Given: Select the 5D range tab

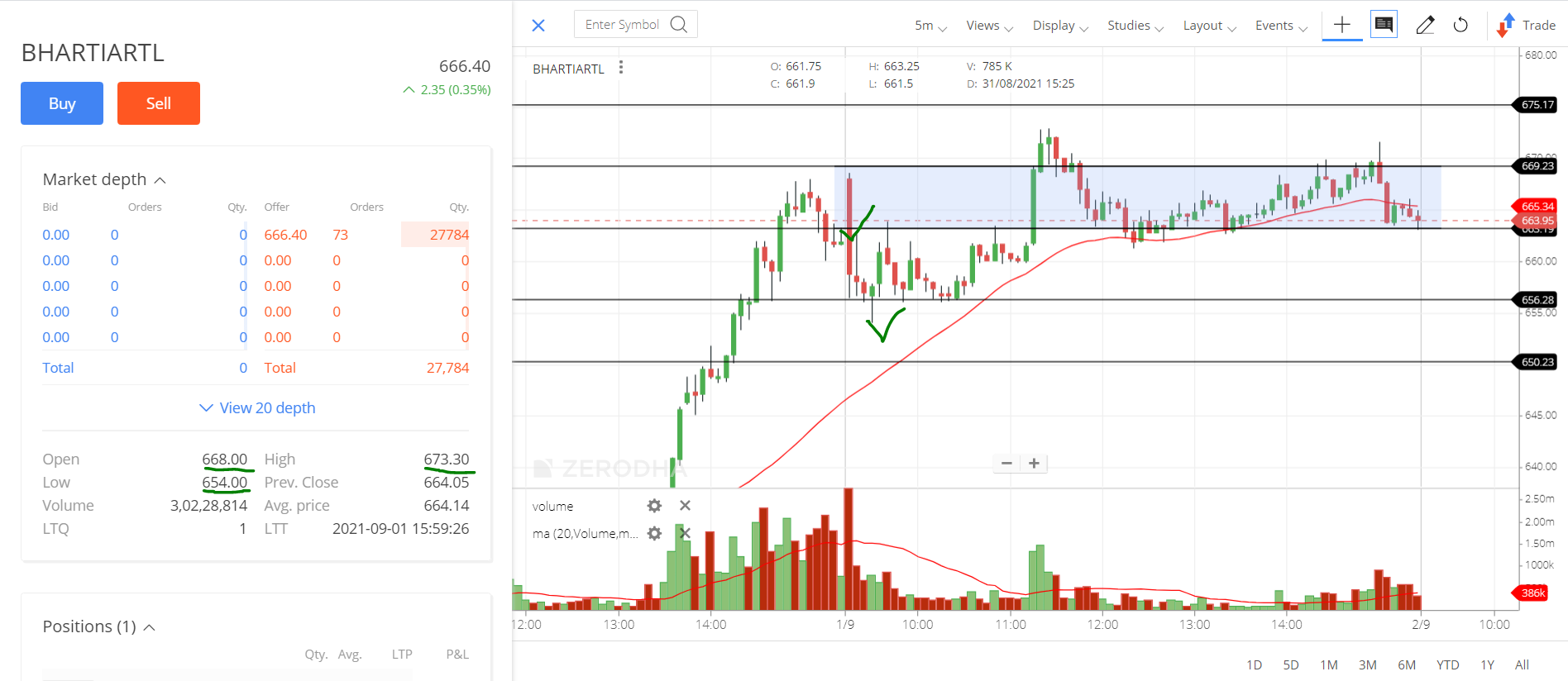Looking at the screenshot, I should 1291,664.
